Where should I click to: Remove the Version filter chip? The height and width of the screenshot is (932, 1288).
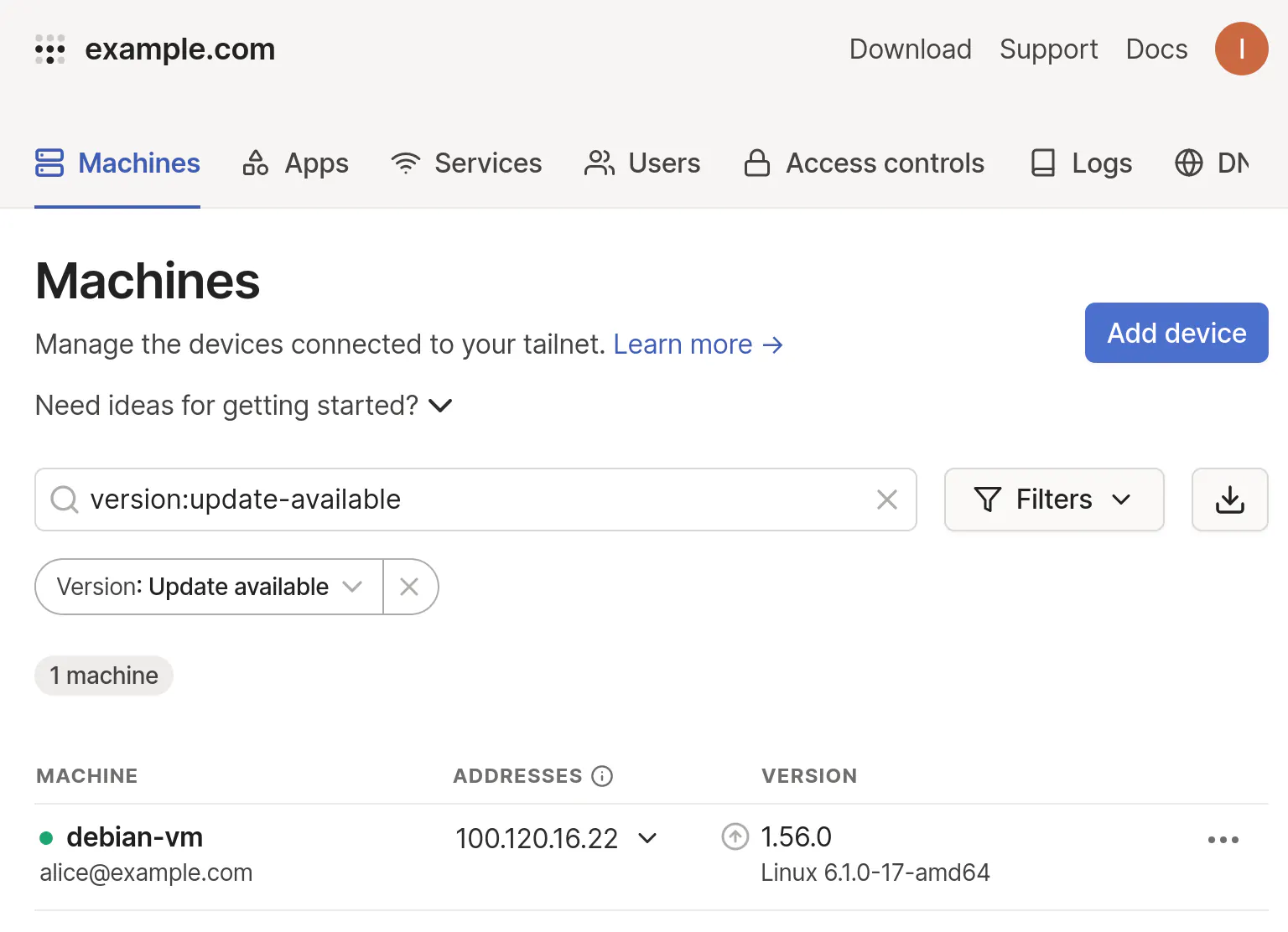pos(409,587)
